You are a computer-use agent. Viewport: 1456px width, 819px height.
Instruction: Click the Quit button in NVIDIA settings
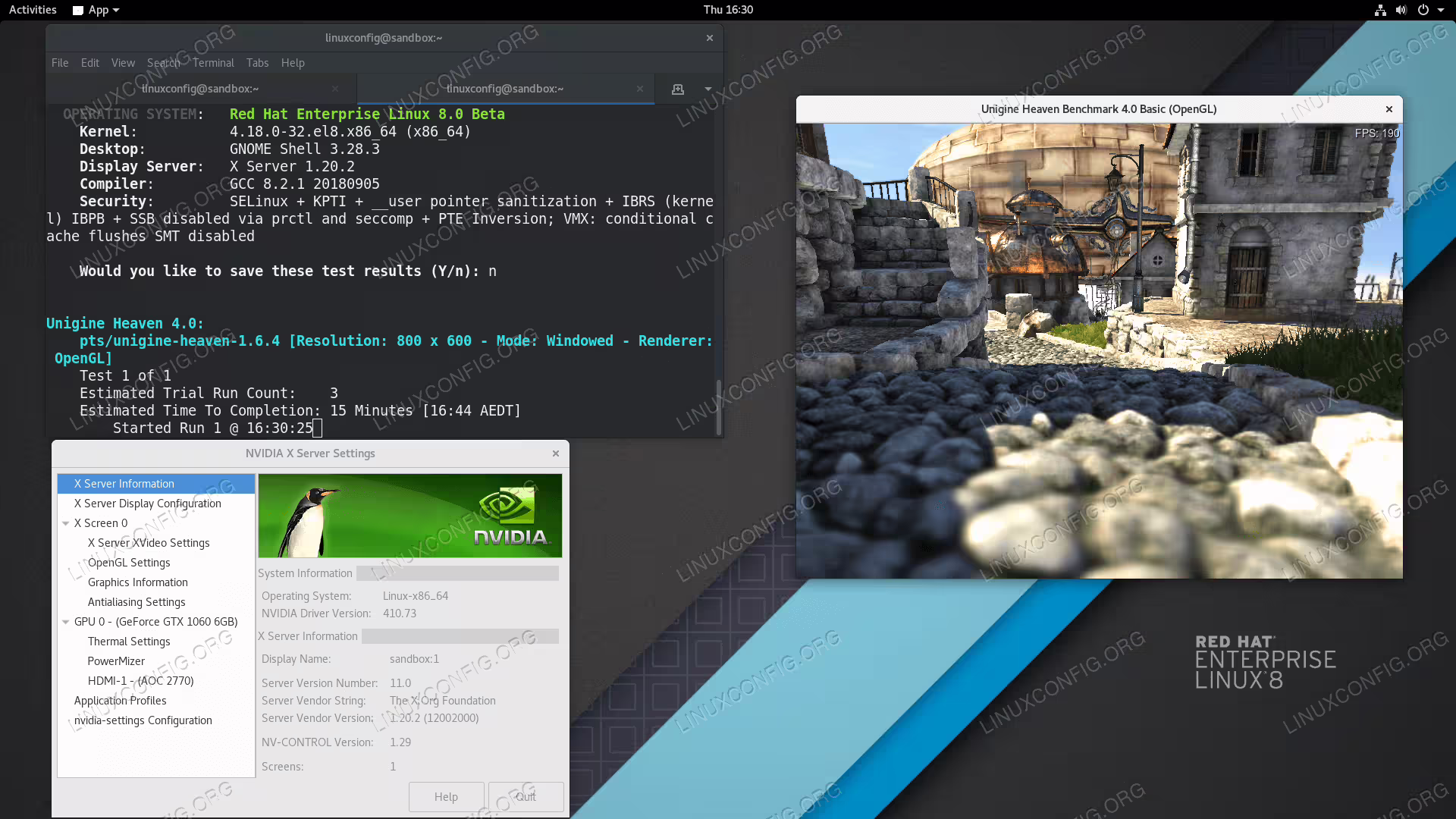point(526,797)
